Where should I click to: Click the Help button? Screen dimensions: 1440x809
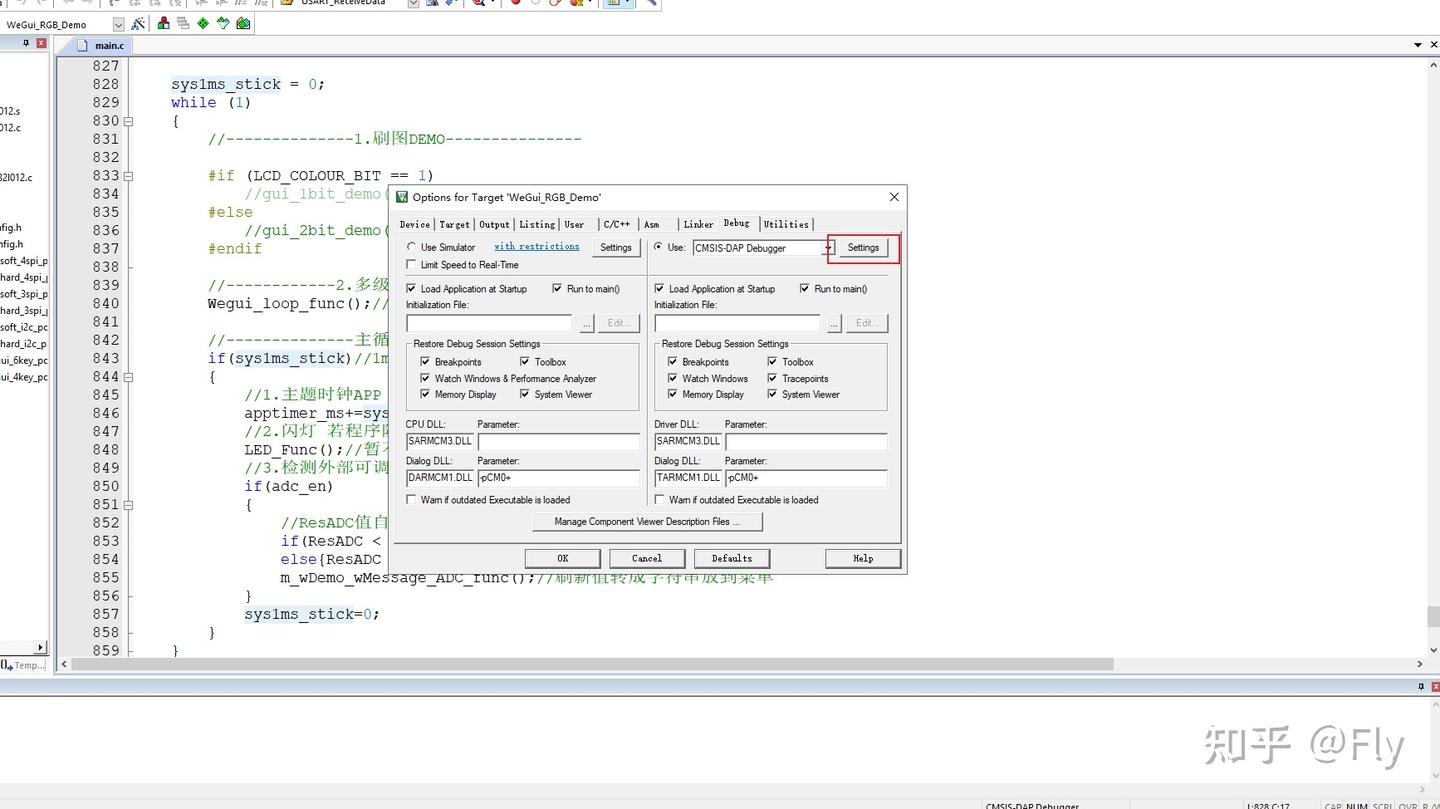tap(863, 558)
